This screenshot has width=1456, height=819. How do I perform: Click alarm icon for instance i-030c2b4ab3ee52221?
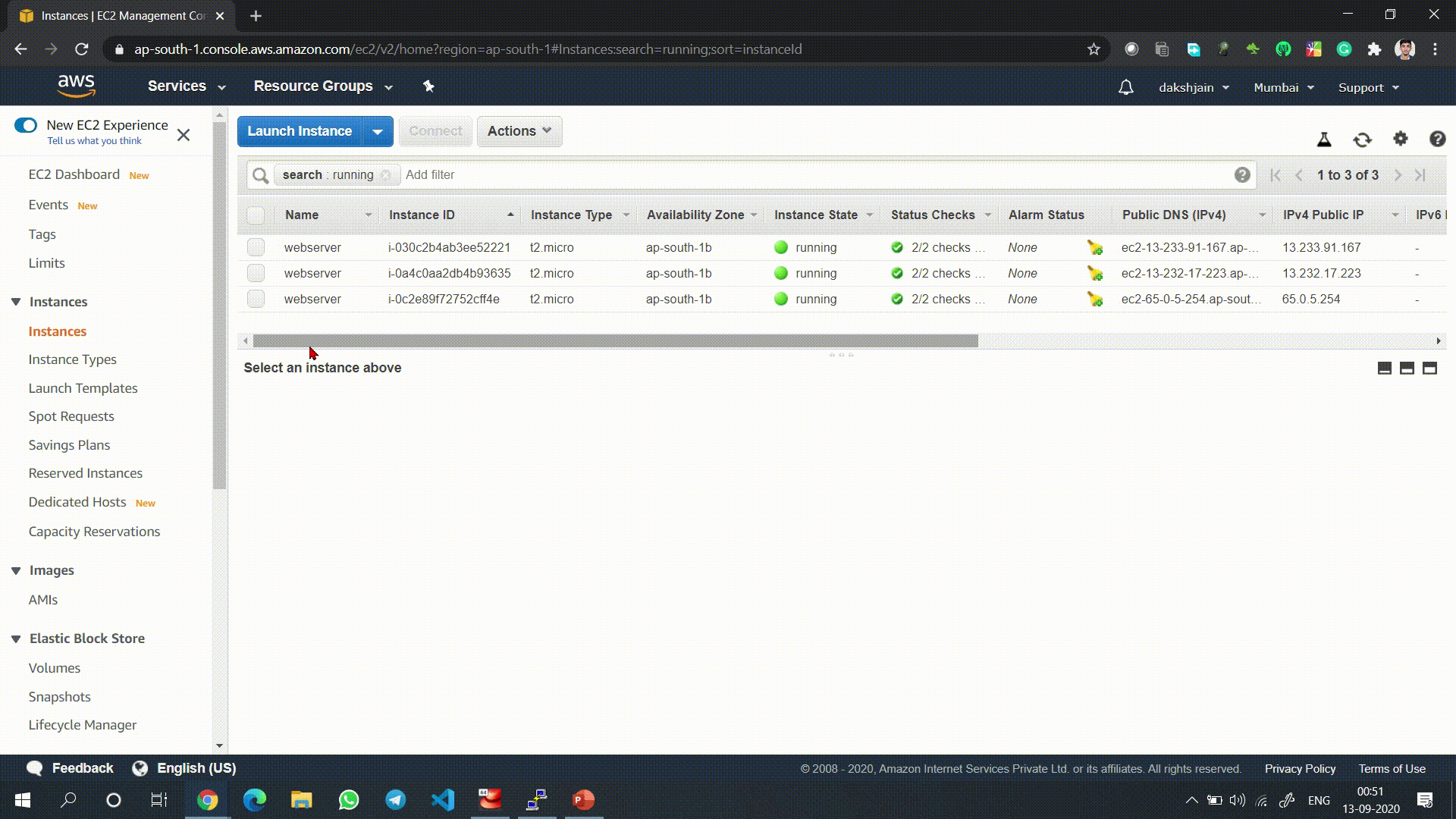pos(1094,247)
